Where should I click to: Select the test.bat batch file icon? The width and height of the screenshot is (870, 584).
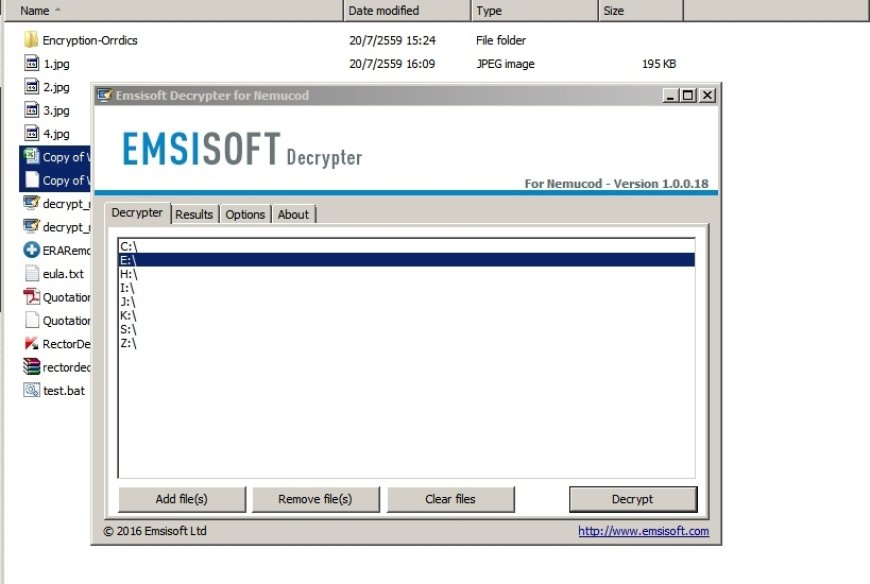[32, 390]
